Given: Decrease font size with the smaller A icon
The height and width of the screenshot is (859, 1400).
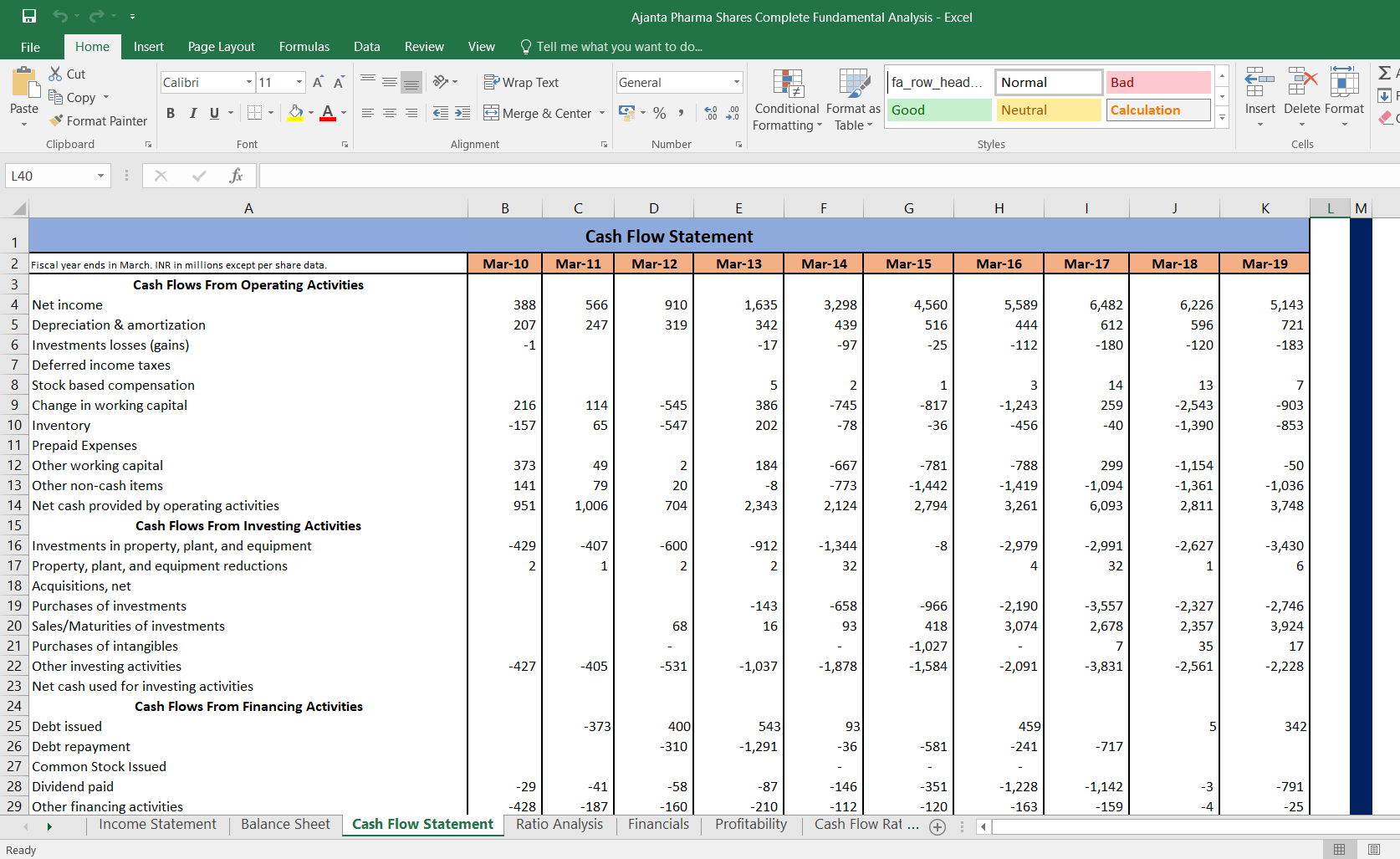Looking at the screenshot, I should 339,82.
